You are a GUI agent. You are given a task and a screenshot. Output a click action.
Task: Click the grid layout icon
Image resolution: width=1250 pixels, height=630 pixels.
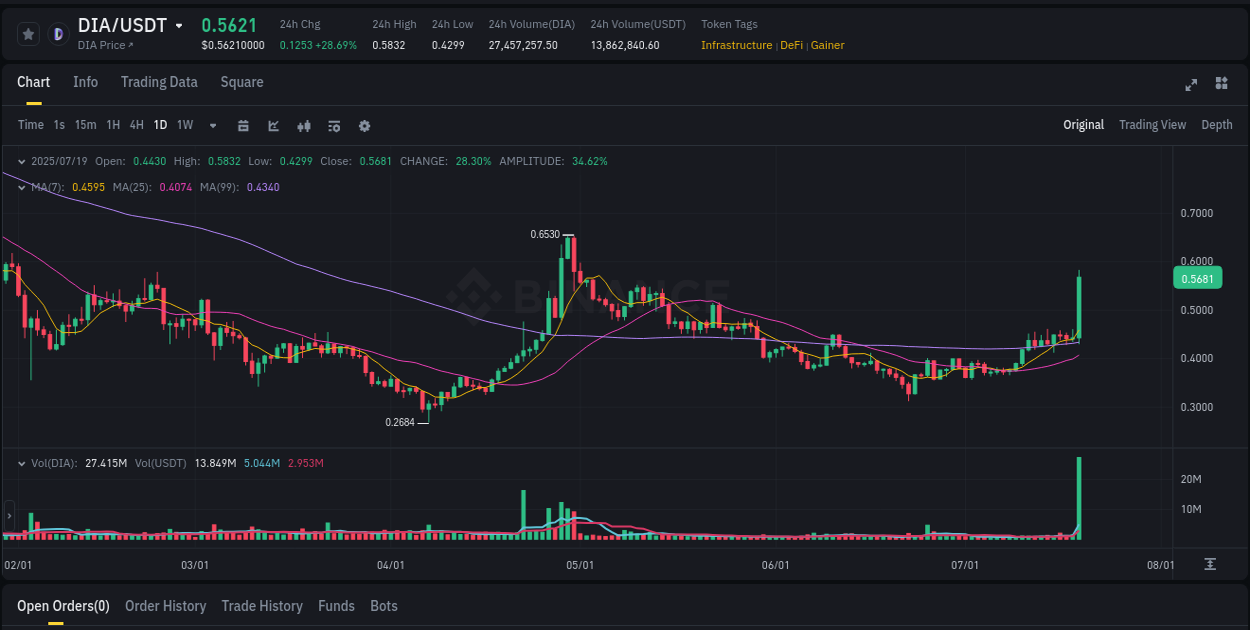[x=1222, y=85]
